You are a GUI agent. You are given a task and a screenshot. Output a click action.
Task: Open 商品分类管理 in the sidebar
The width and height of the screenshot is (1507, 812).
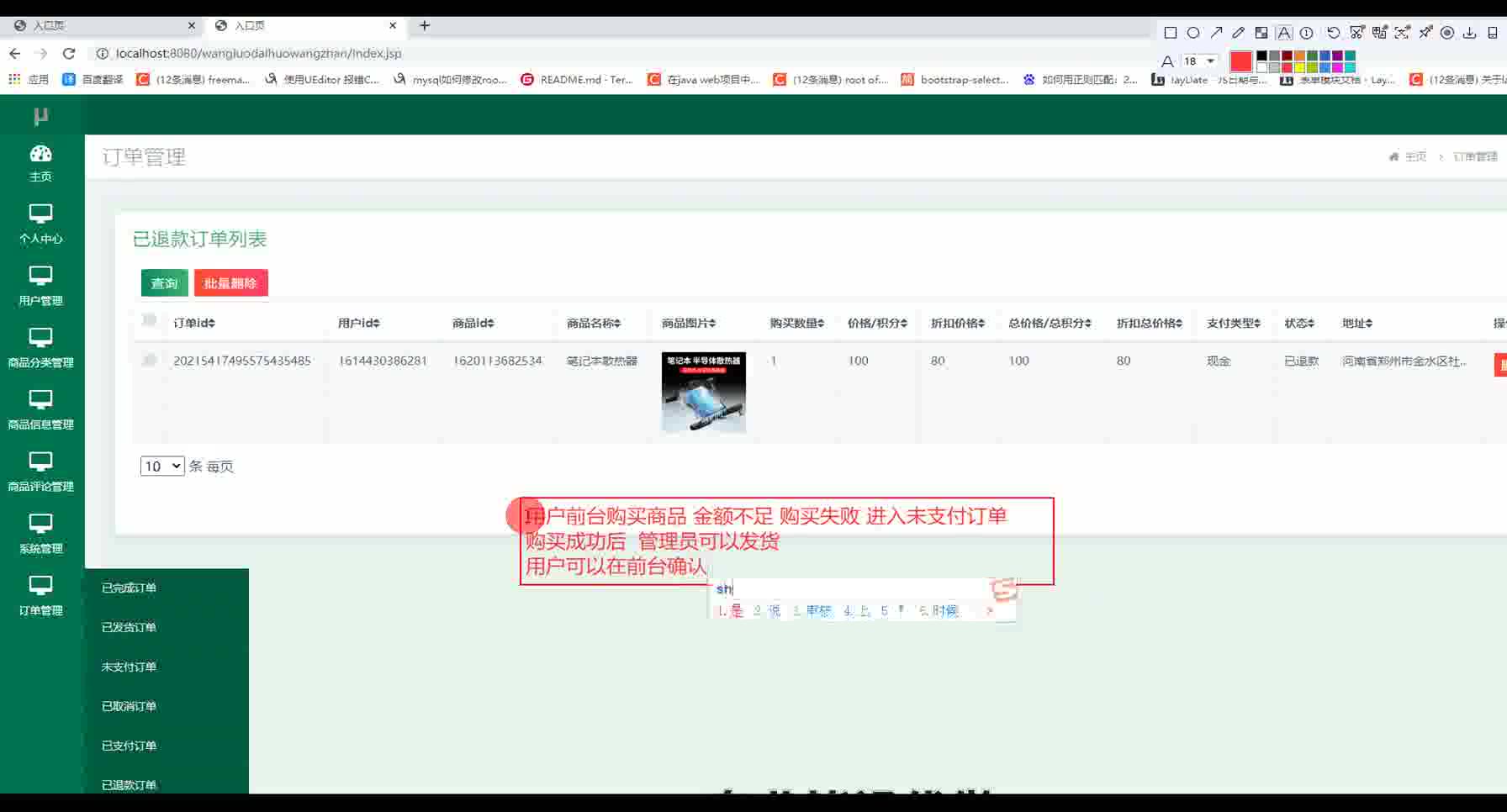pyautogui.click(x=40, y=348)
